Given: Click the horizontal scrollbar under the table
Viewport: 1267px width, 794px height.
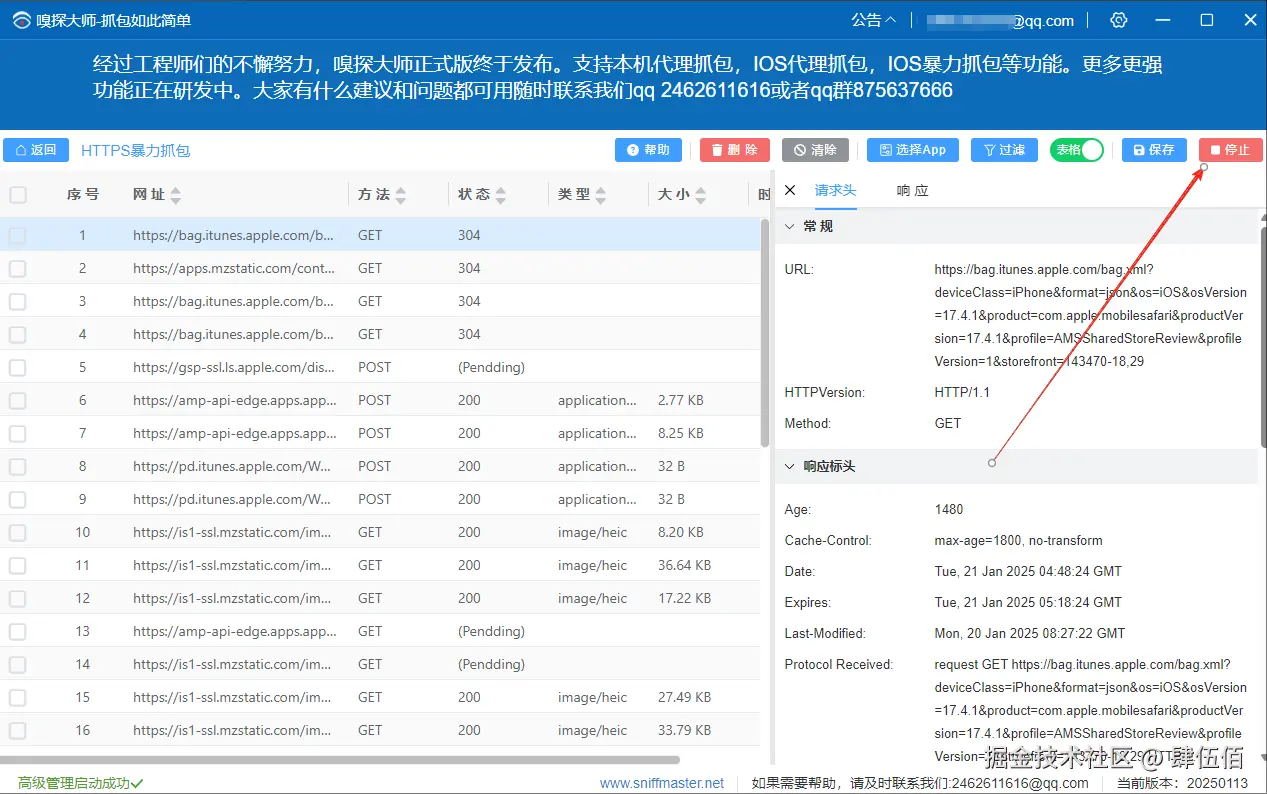Looking at the screenshot, I should click(340, 760).
